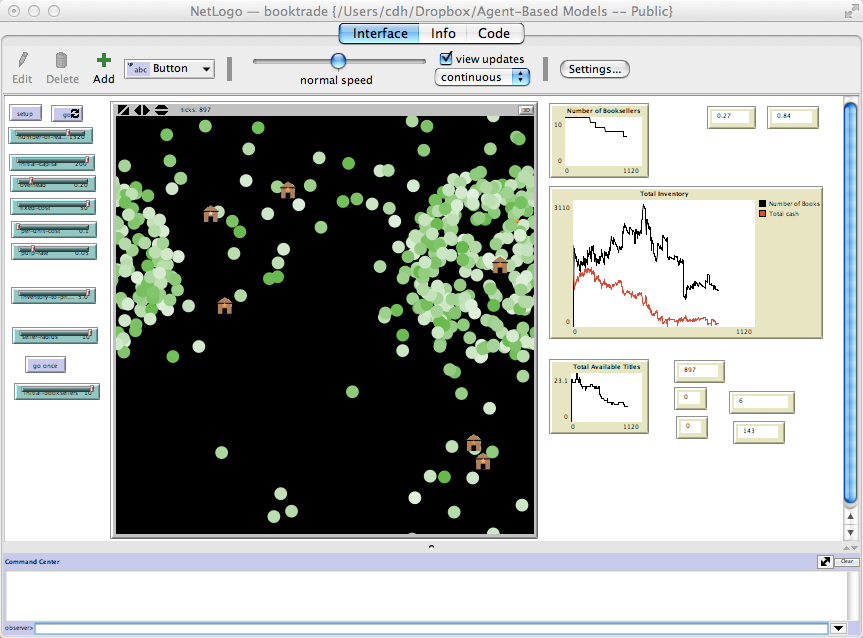The height and width of the screenshot is (638, 863).
Task: Run the setup button
Action: pyautogui.click(x=25, y=113)
